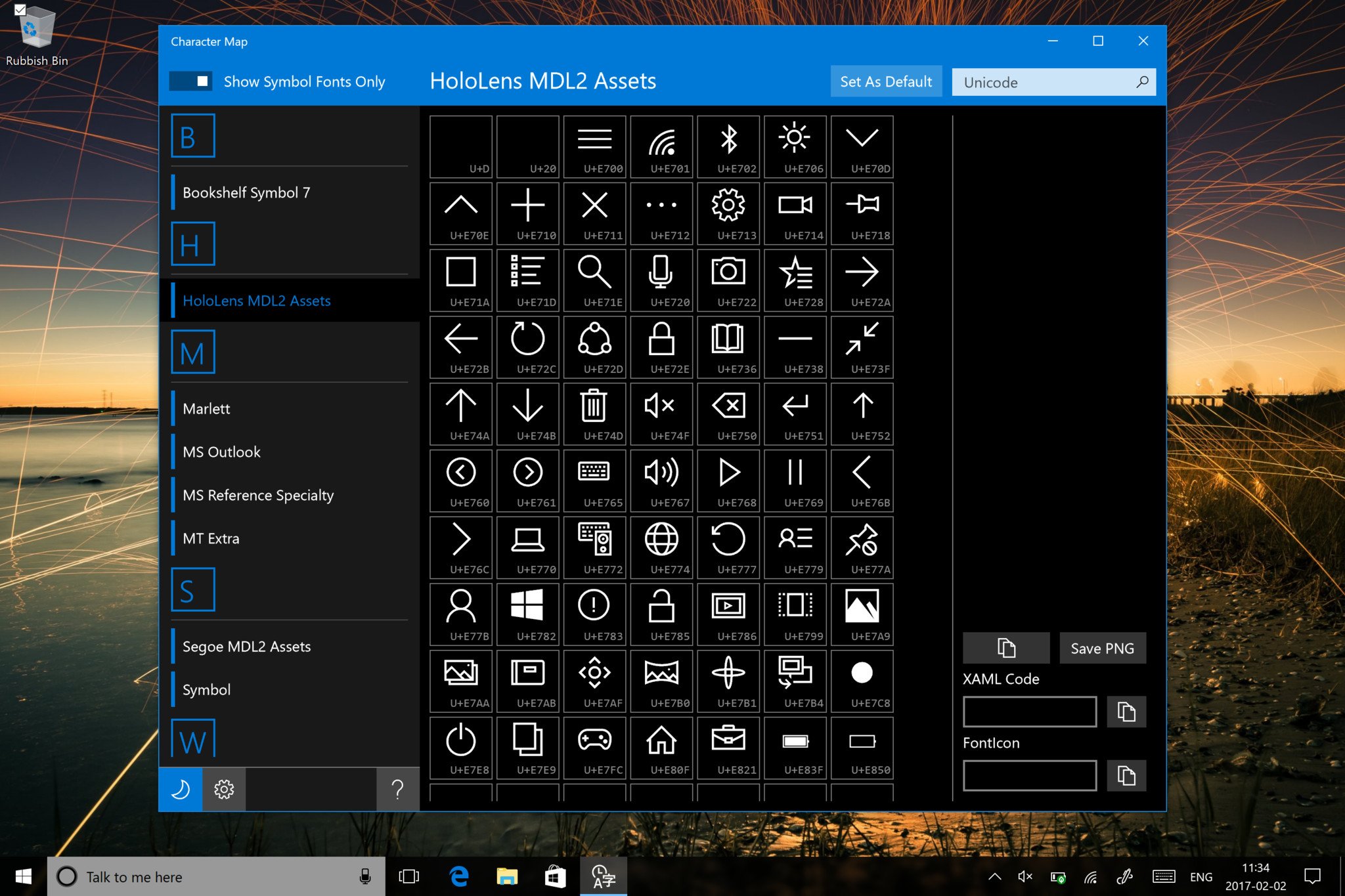Viewport: 1345px width, 896px height.
Task: Select the keyboard glyph U+E765
Action: pyautogui.click(x=594, y=481)
